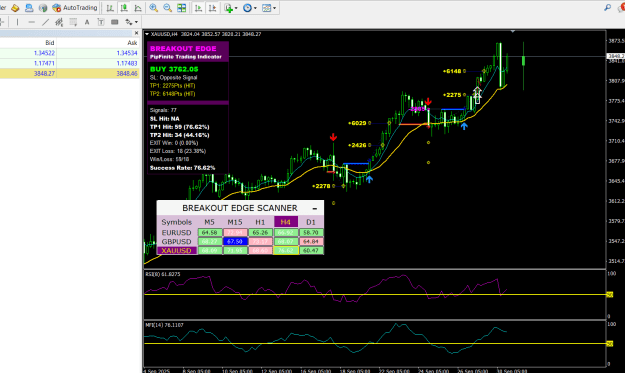
Task: Click the Ask column header
Action: pos(132,43)
